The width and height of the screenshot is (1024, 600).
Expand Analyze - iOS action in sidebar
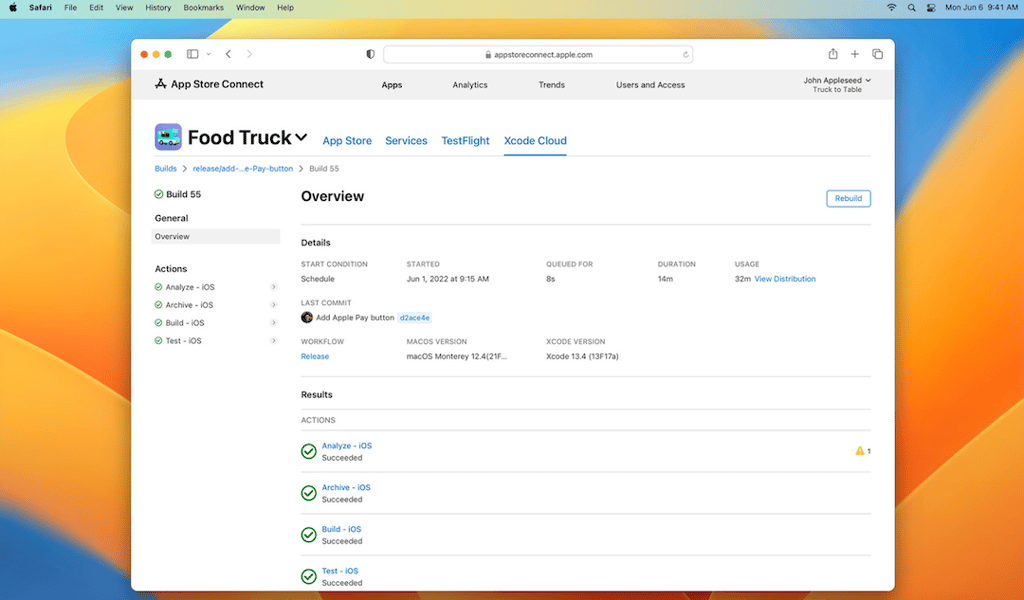click(274, 287)
